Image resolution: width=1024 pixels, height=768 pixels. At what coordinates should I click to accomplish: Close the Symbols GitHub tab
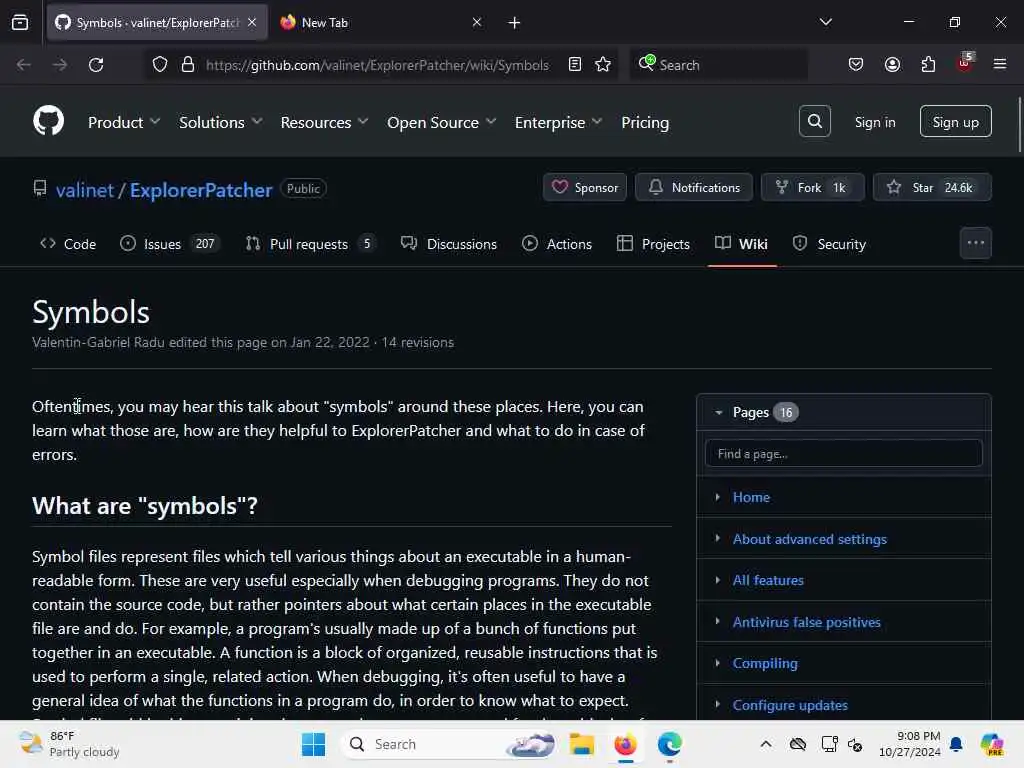click(x=252, y=22)
